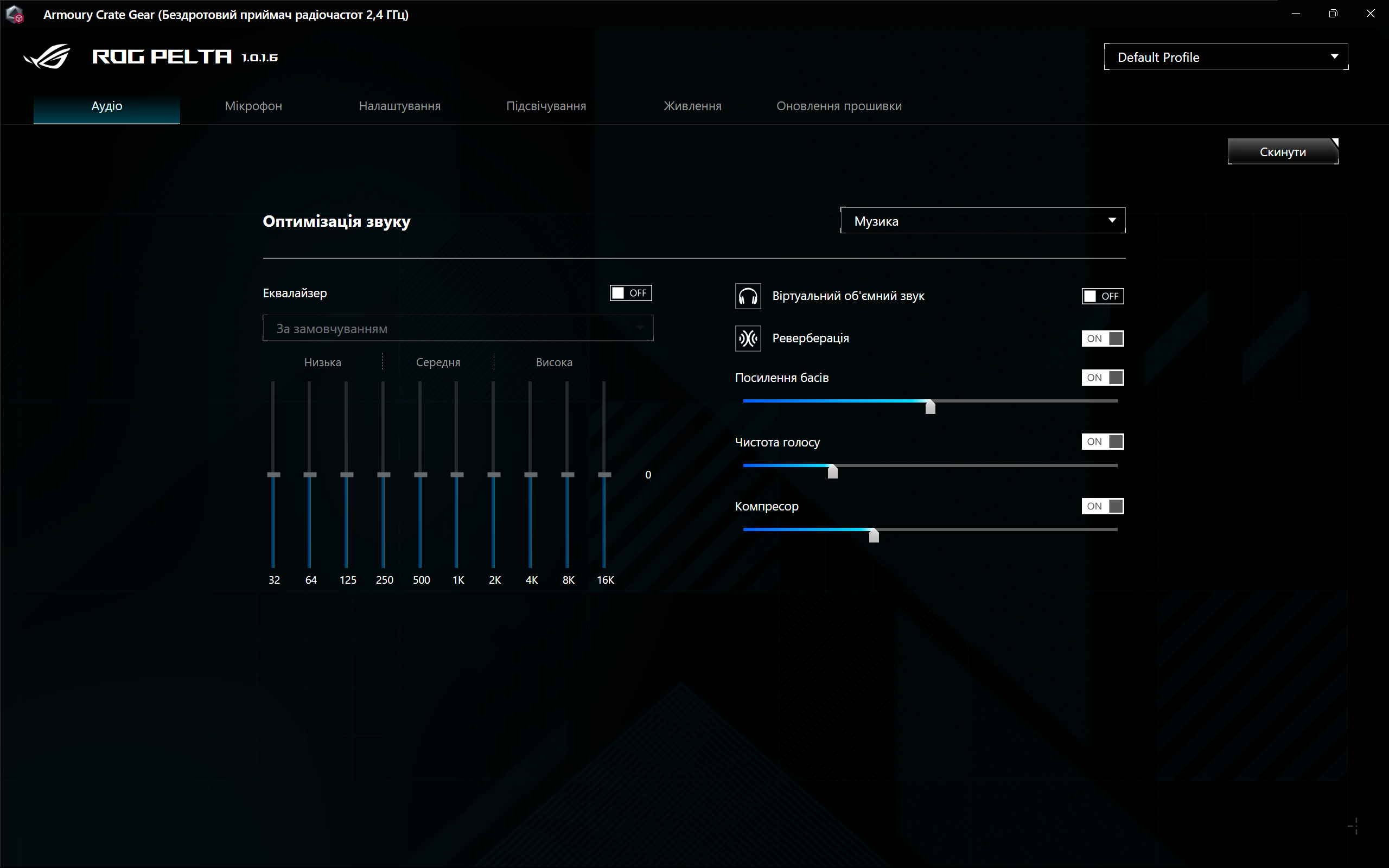Click the Оптимізація звуку heading
The width and height of the screenshot is (1389, 868).
tap(336, 221)
